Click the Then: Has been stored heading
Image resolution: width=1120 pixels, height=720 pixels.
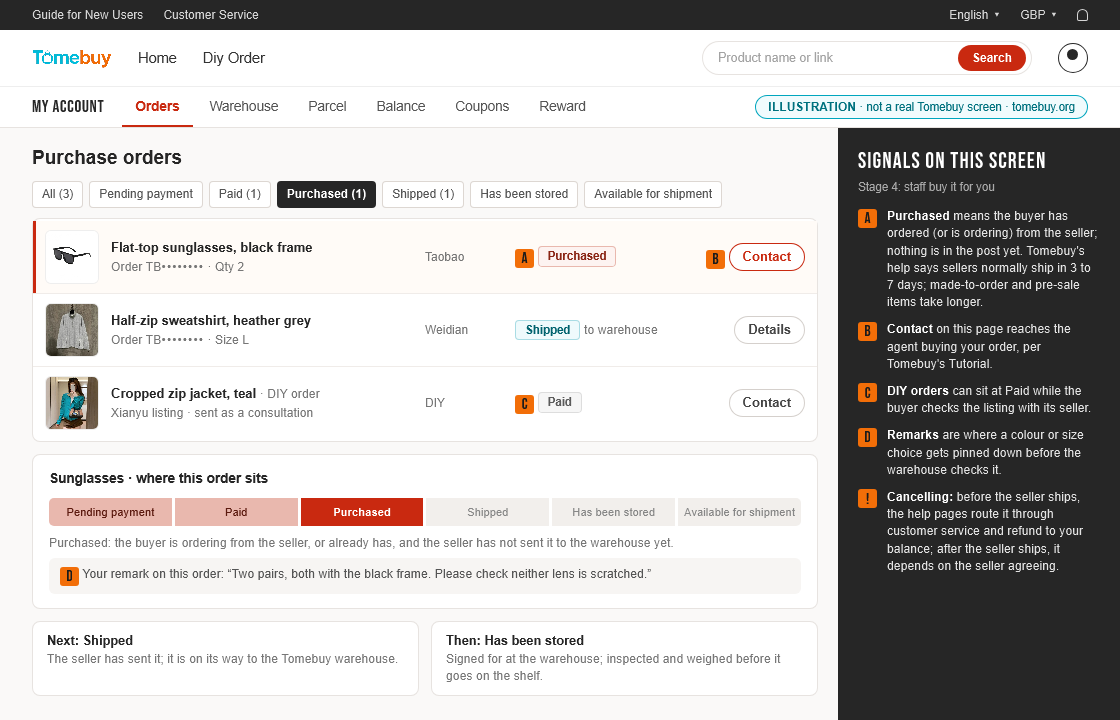pos(515,641)
